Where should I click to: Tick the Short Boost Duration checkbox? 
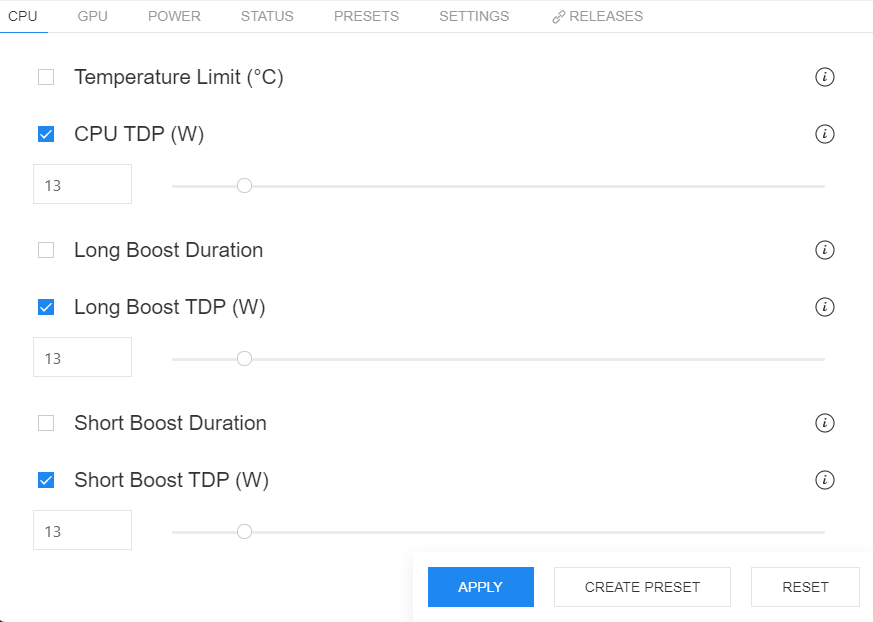point(46,423)
